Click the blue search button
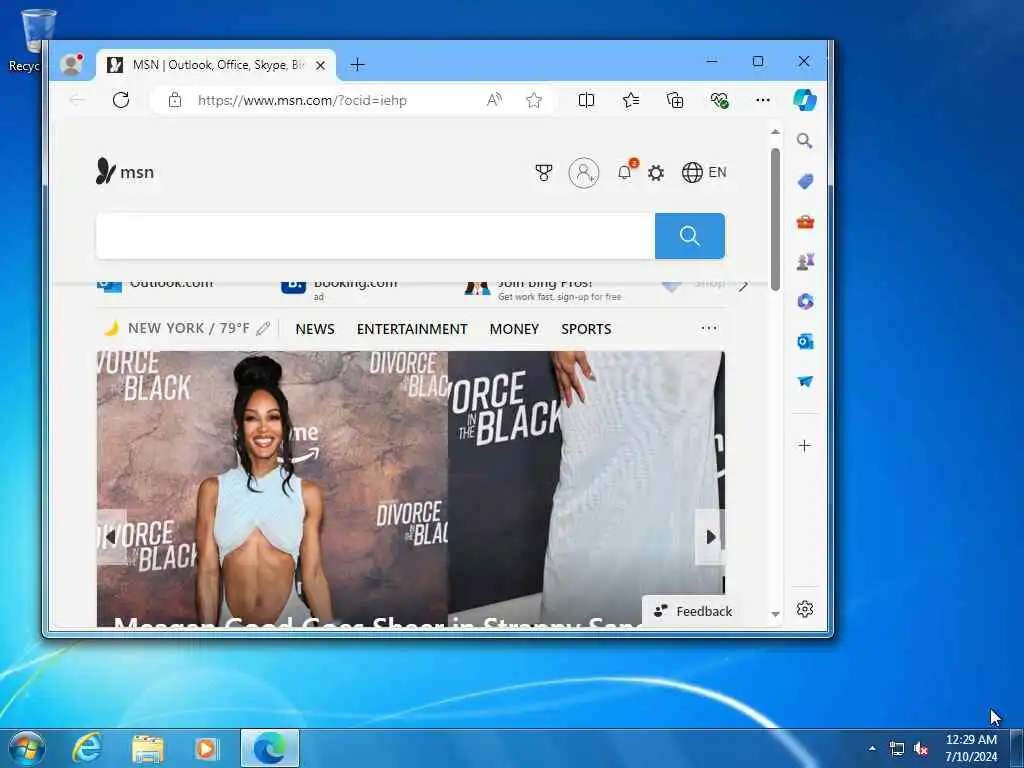The height and width of the screenshot is (768, 1024). tap(690, 236)
